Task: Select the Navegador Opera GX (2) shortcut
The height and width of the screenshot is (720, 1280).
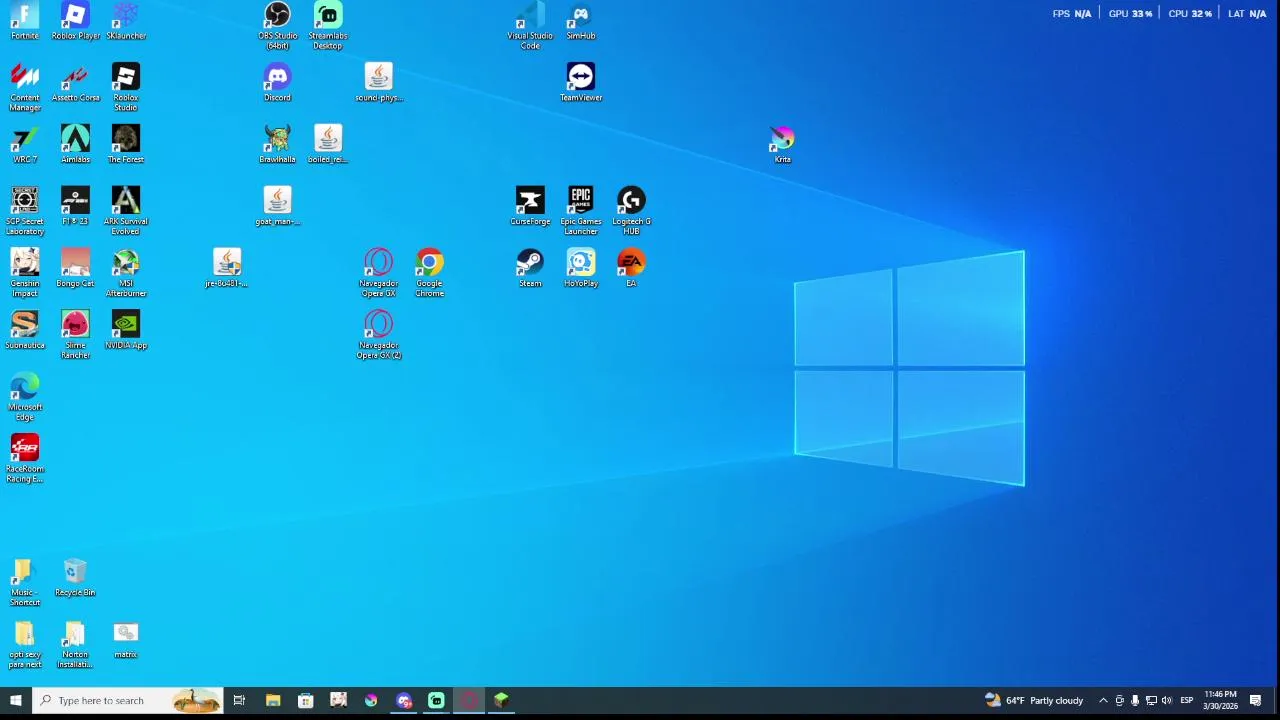Action: pyautogui.click(x=378, y=336)
